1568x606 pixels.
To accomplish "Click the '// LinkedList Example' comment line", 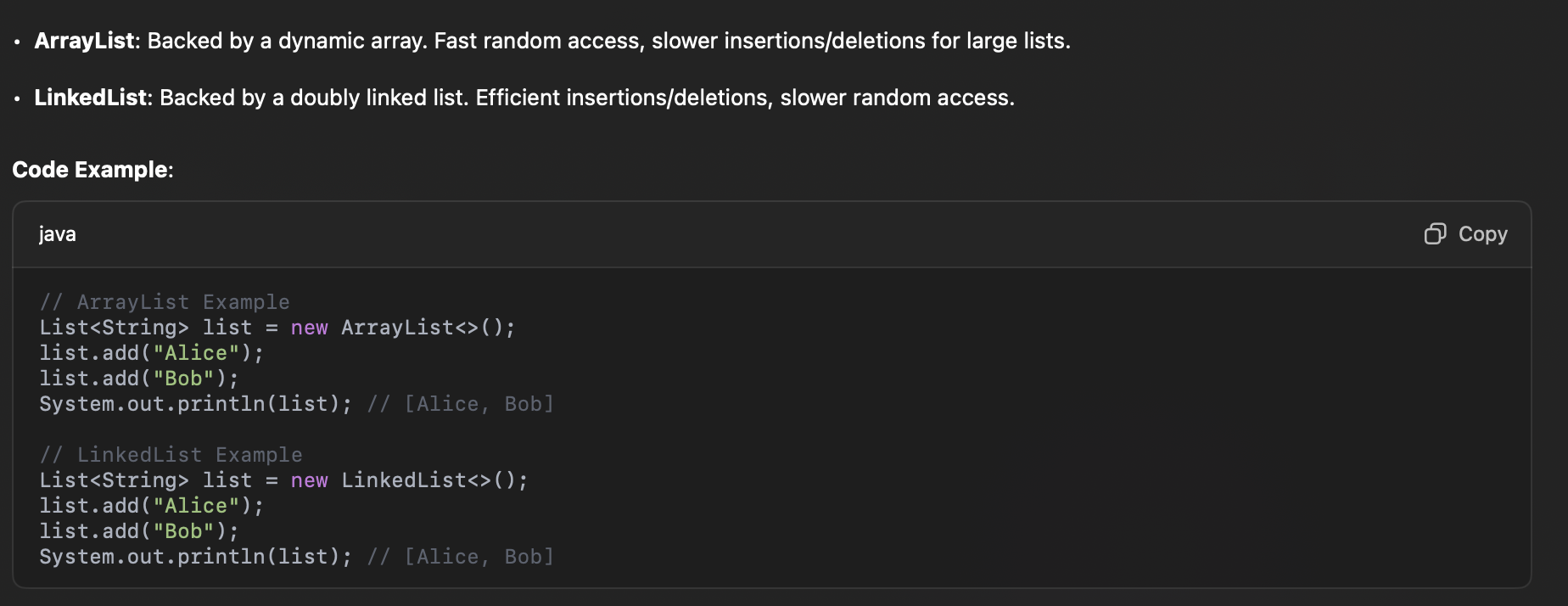I will coord(171,455).
